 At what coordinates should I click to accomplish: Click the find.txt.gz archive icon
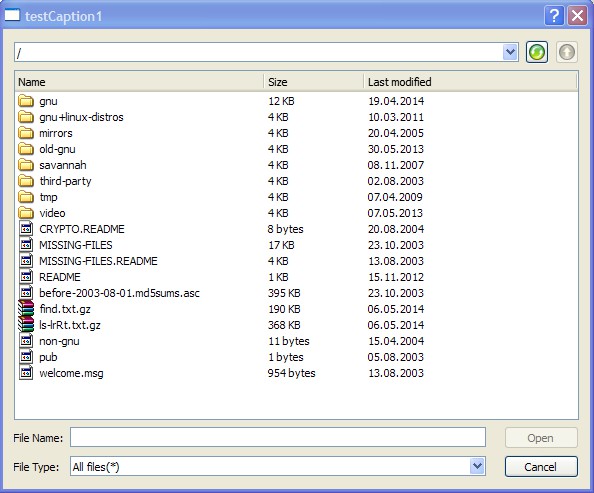pyautogui.click(x=26, y=309)
